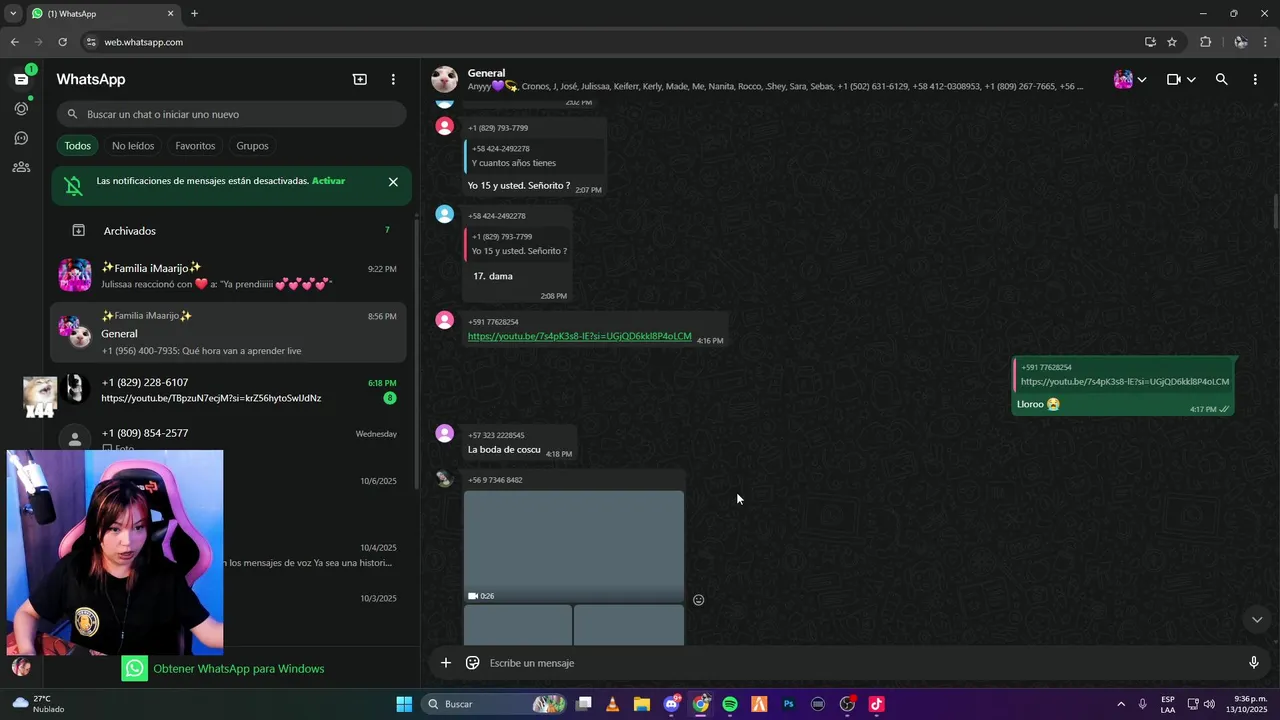Open the attach plus menu
This screenshot has width=1280, height=720.
click(446, 663)
